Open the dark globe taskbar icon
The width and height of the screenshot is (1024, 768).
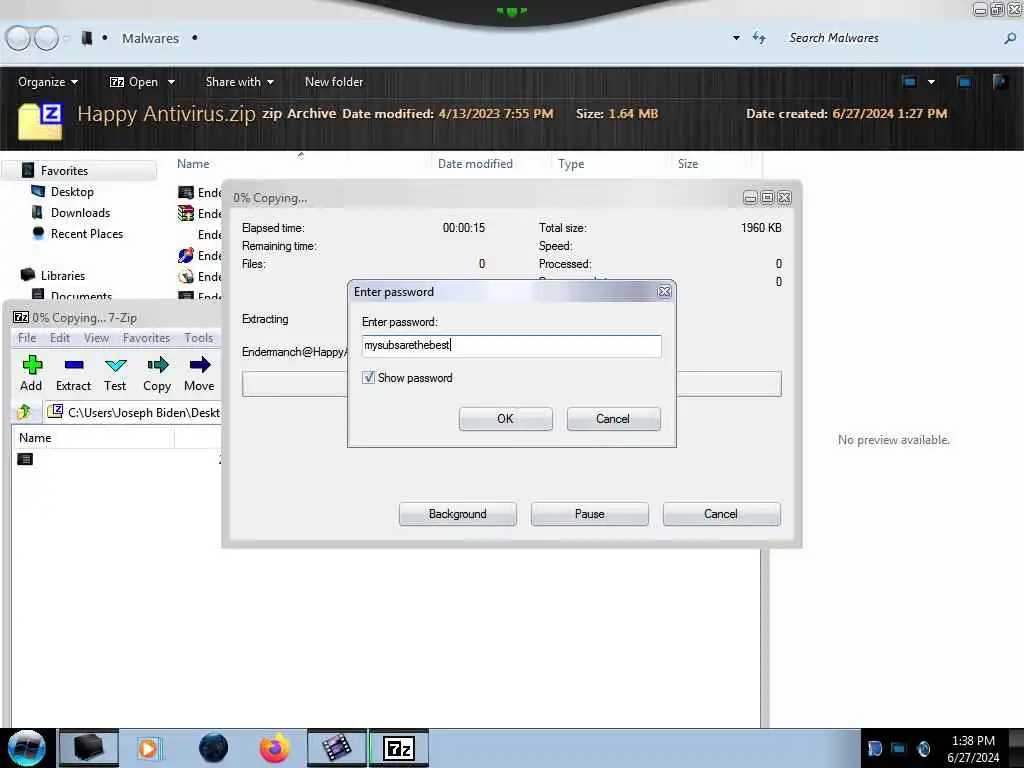tap(213, 748)
